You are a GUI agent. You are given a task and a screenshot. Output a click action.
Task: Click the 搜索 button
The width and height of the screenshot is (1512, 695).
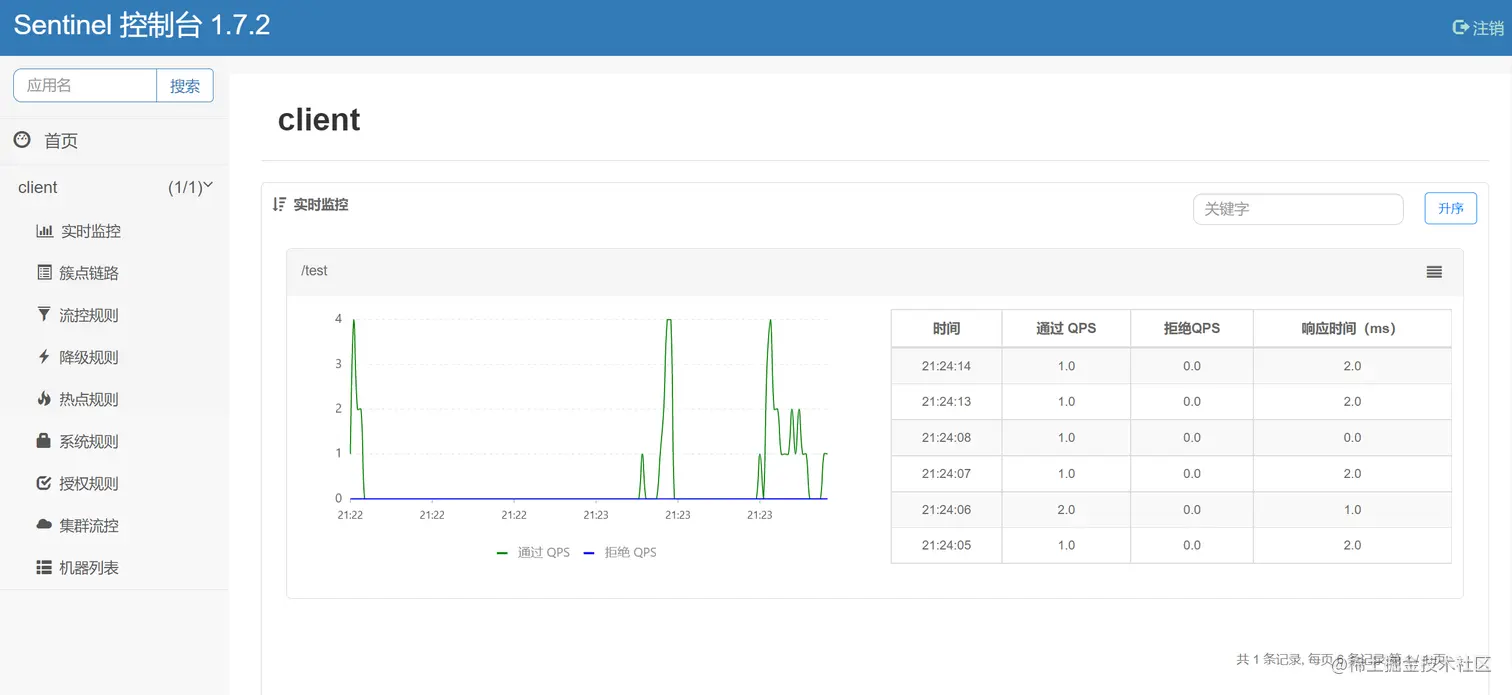(185, 86)
